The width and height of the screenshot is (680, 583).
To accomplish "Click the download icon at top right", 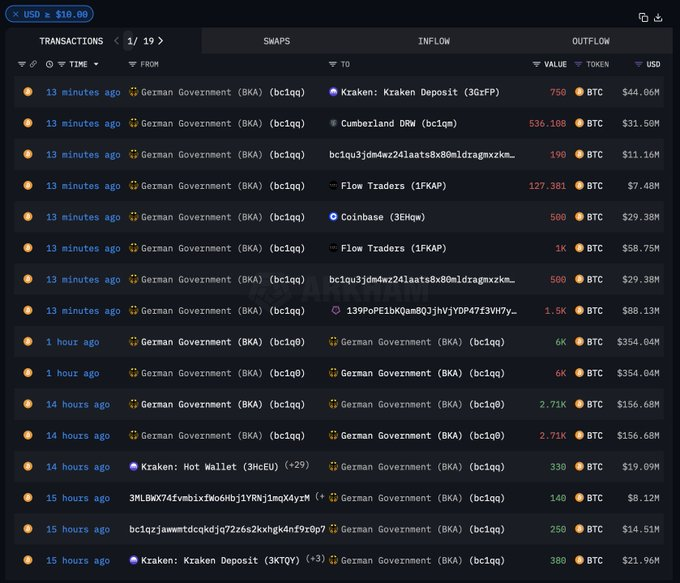I will pos(659,17).
